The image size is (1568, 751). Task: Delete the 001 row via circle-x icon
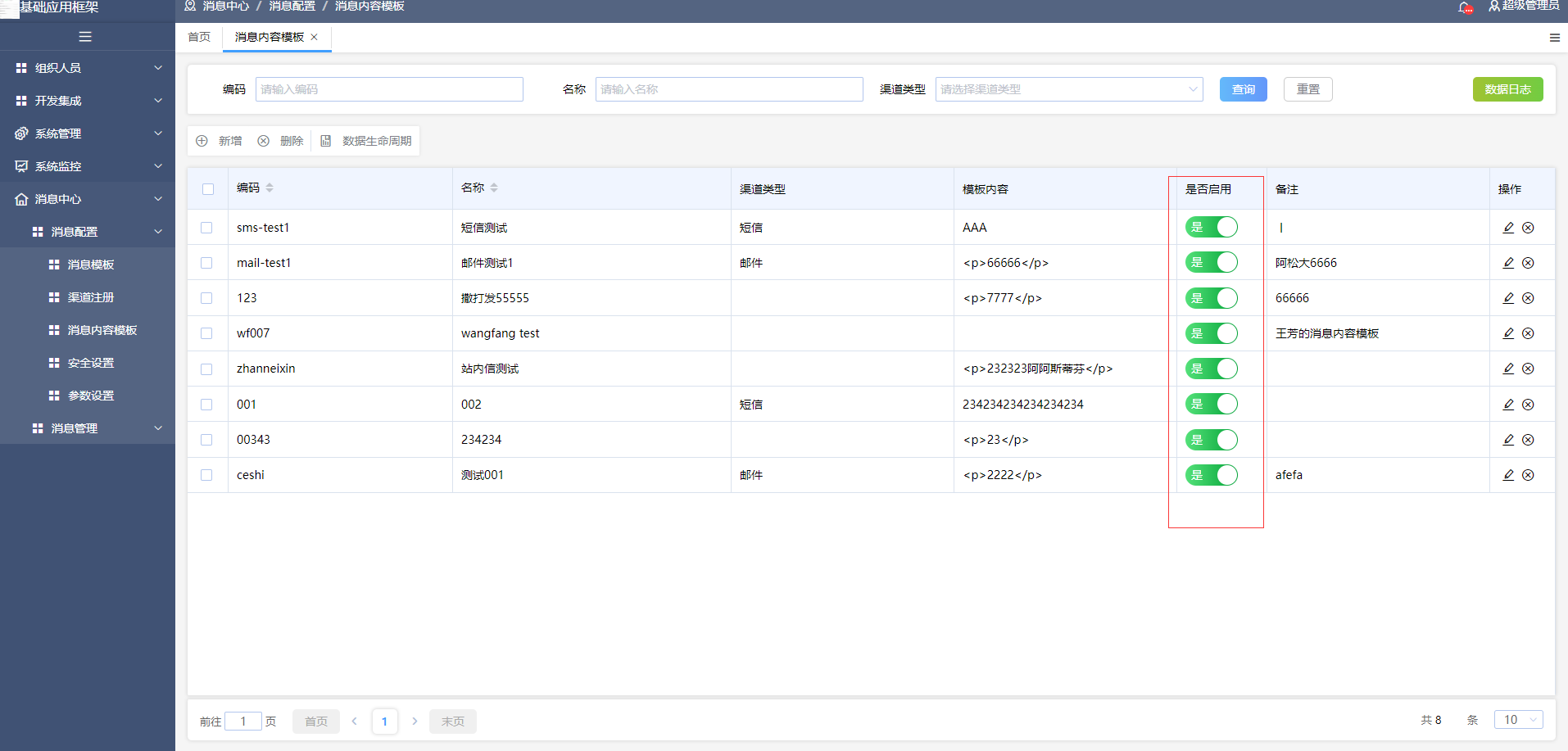[x=1528, y=405]
